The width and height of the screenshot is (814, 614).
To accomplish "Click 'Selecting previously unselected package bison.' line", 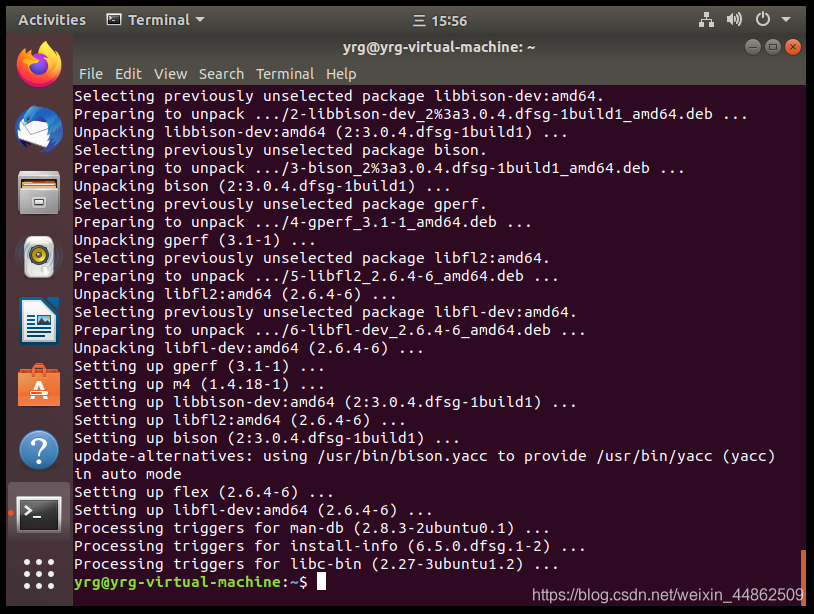I will pos(280,150).
